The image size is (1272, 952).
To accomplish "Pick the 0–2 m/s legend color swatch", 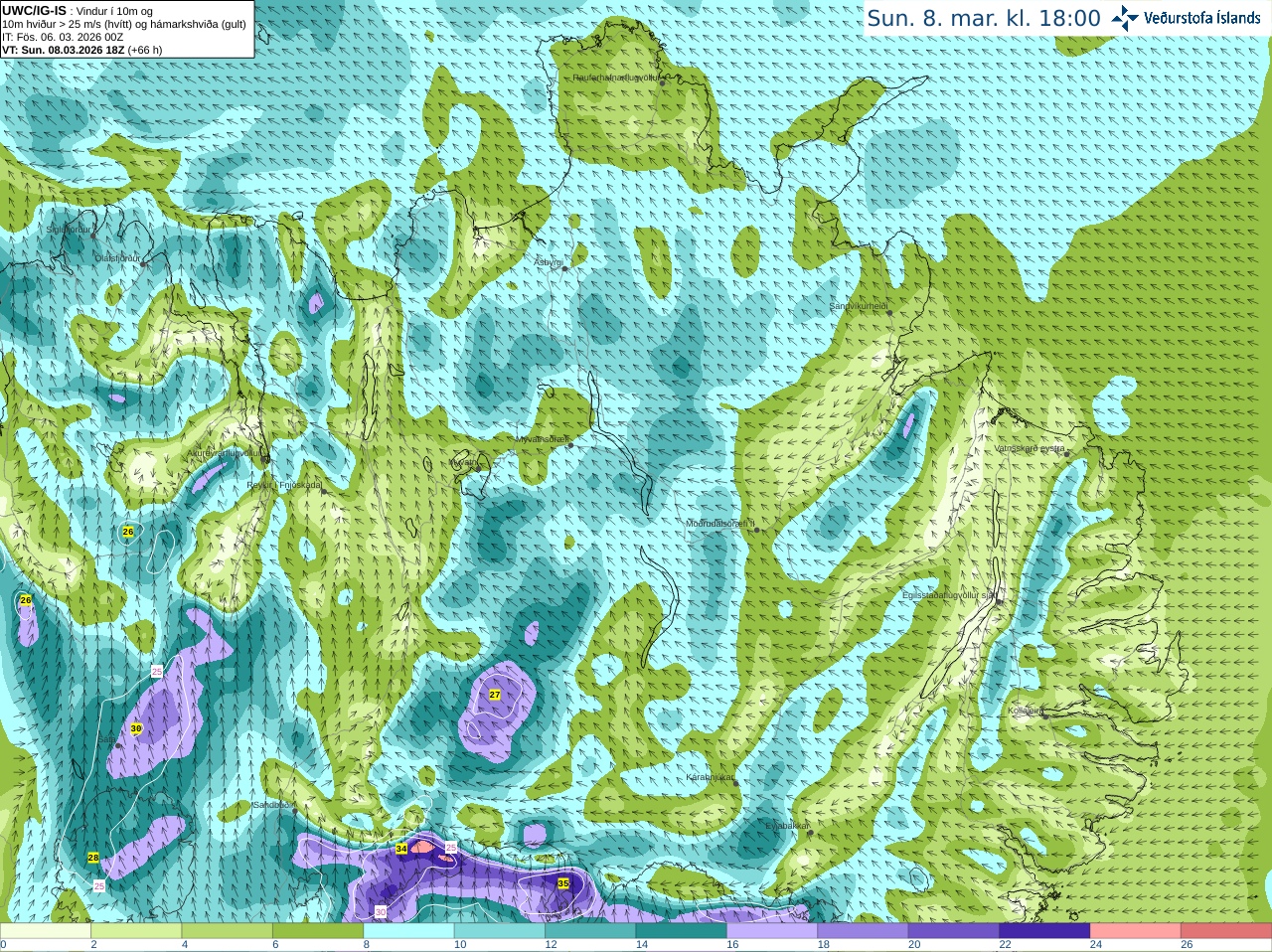I will coord(46,931).
